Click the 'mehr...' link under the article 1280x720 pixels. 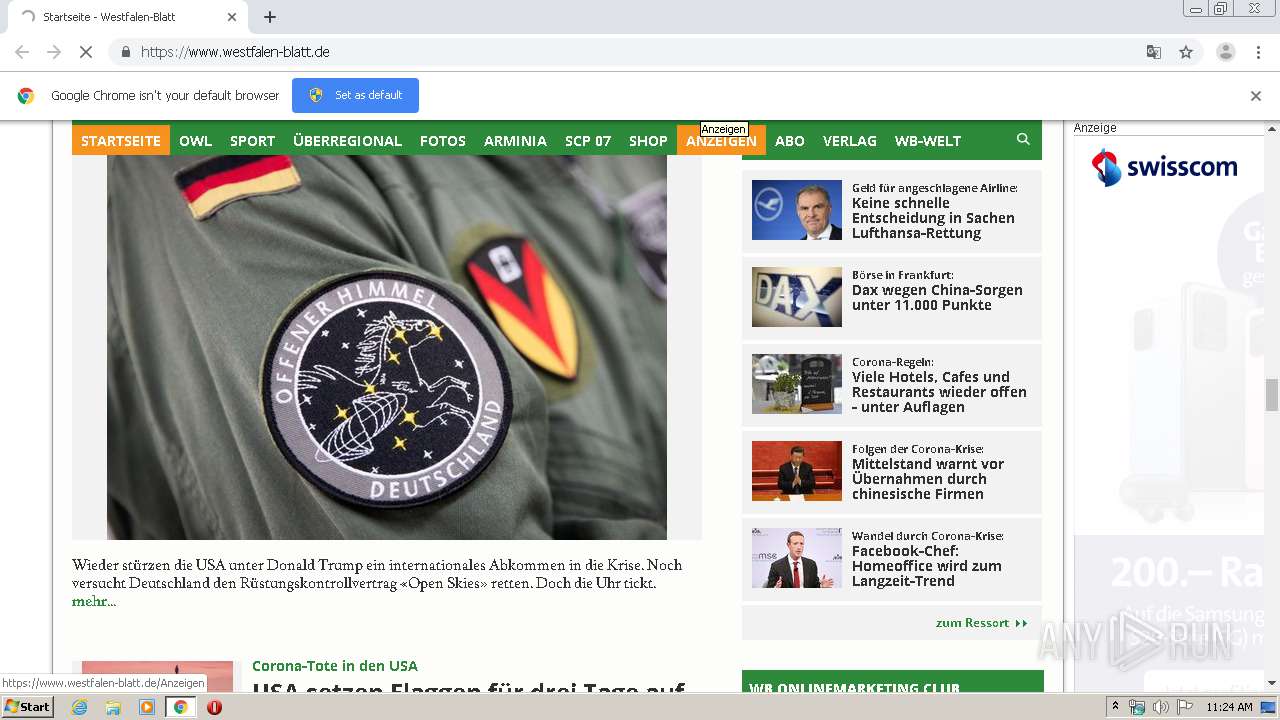[94, 602]
